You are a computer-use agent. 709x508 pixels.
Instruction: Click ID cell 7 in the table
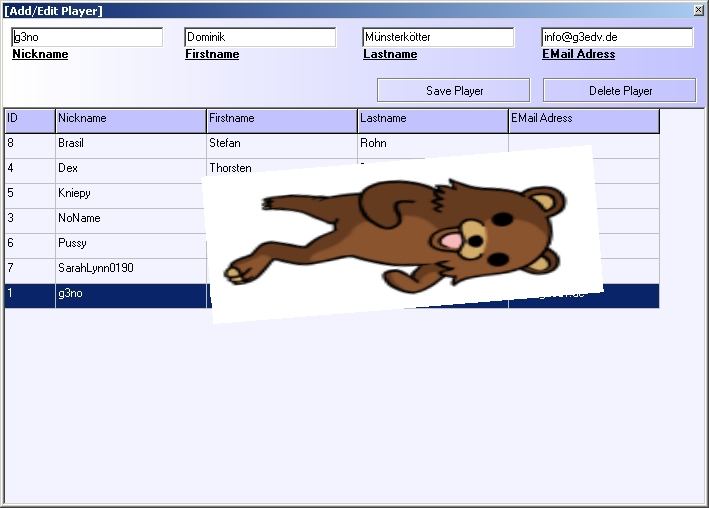point(30,271)
